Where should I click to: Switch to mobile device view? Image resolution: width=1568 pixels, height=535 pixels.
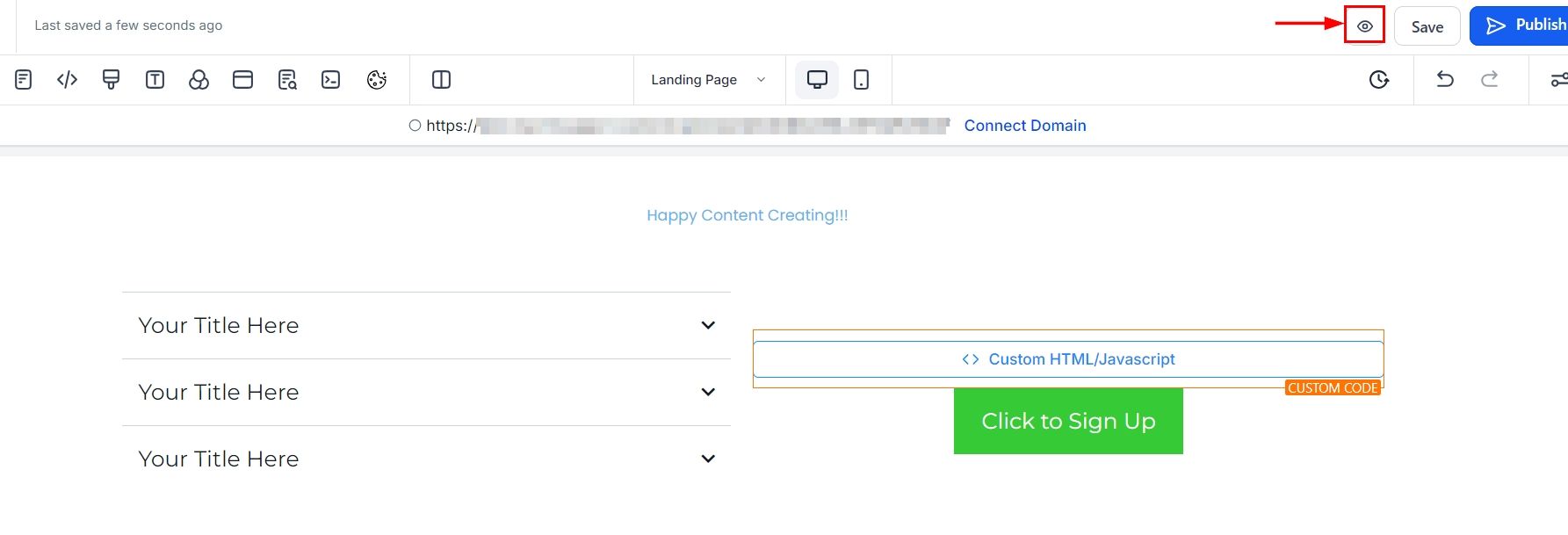click(862, 80)
